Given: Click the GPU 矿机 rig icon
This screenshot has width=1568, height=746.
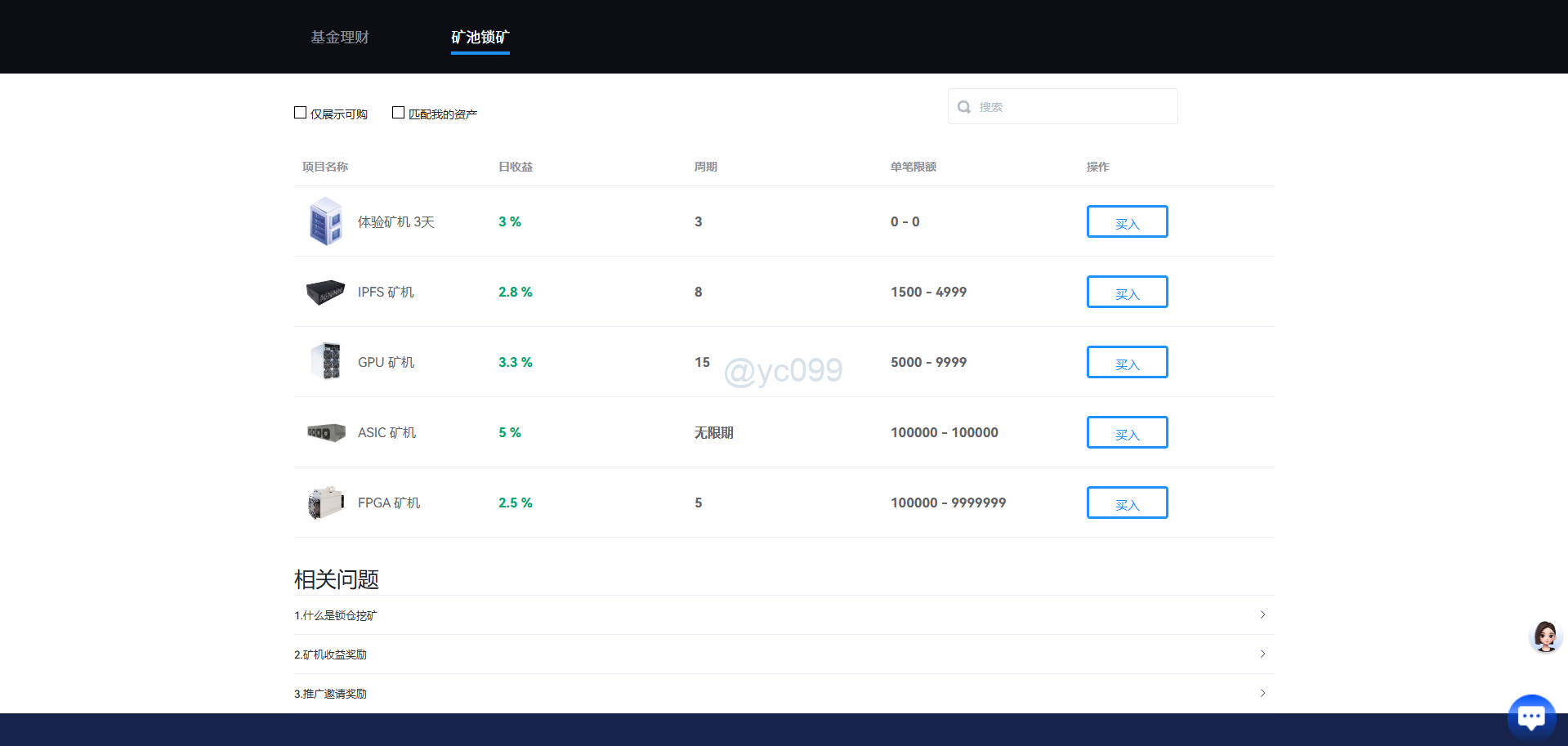Looking at the screenshot, I should [x=326, y=361].
